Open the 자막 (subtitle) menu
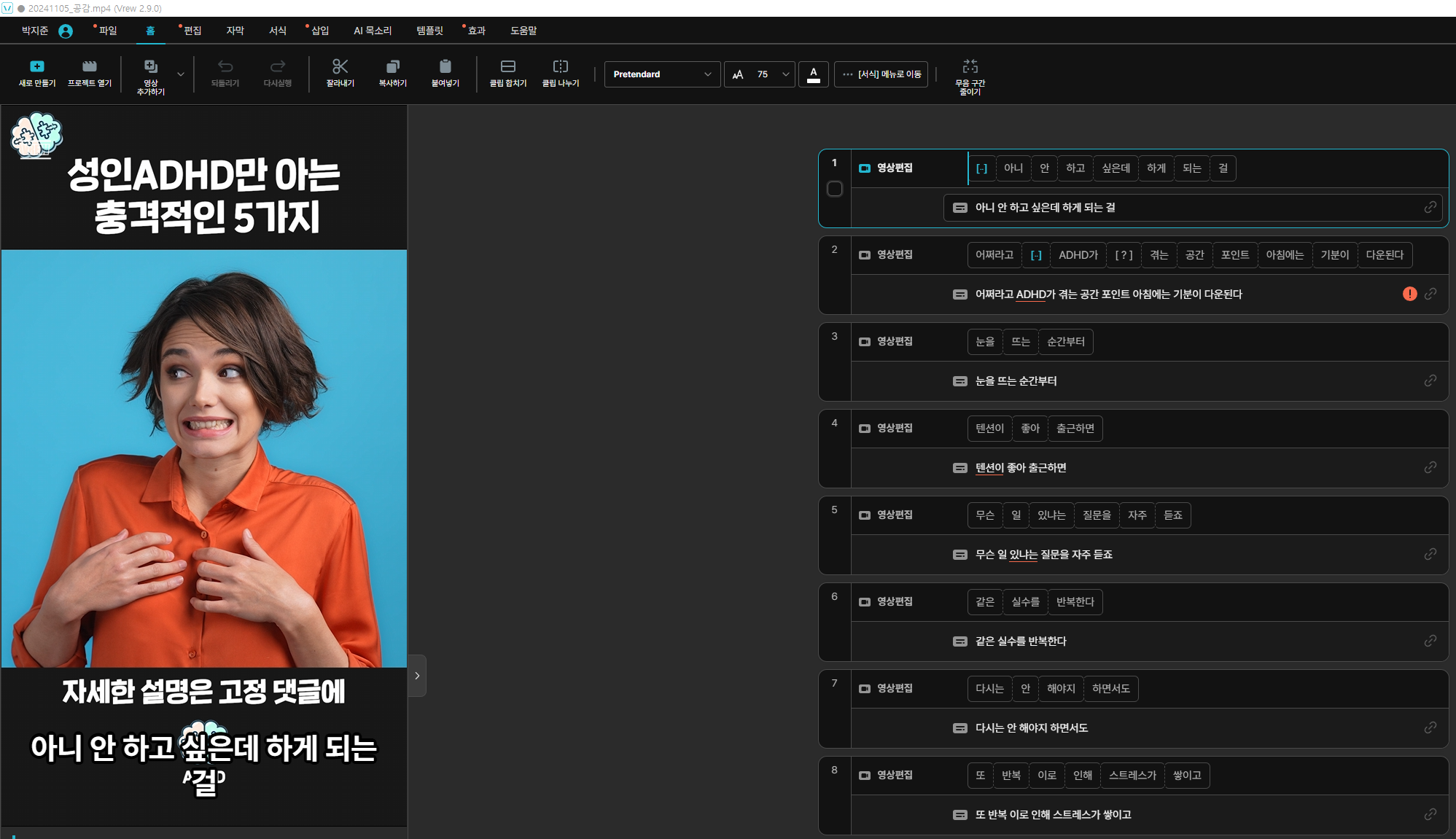The width and height of the screenshot is (1456, 839). [235, 31]
